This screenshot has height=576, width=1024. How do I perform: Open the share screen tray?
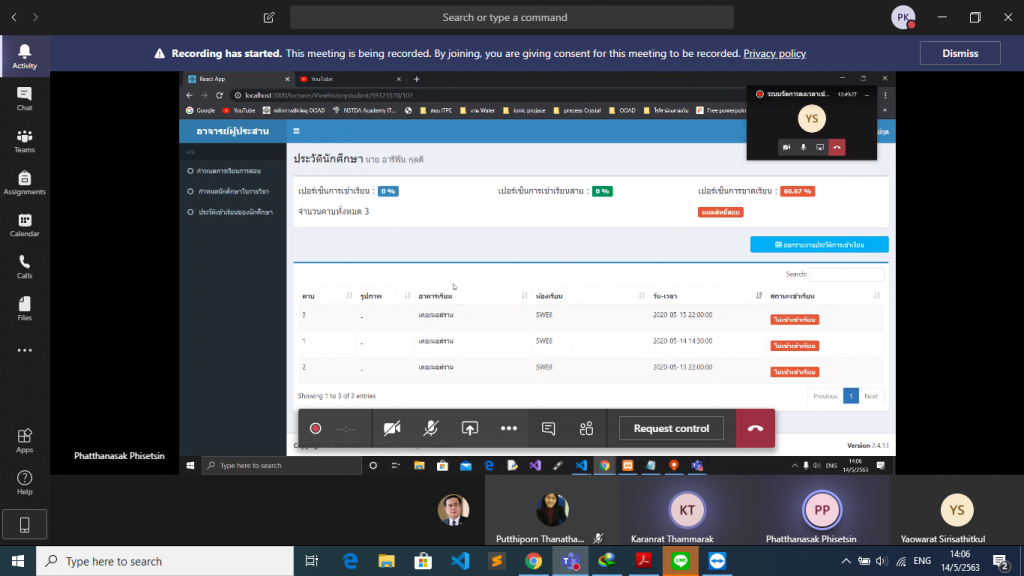point(470,428)
